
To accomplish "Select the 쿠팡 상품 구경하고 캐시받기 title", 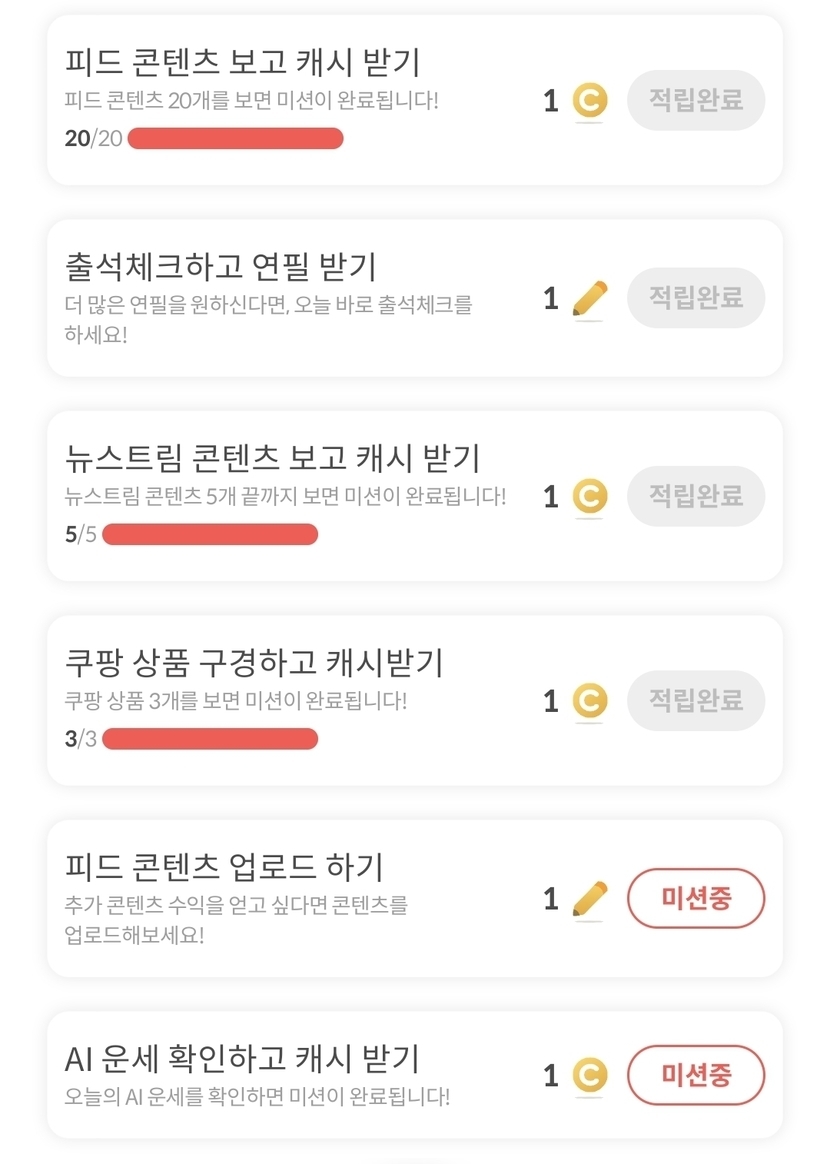I will pyautogui.click(x=254, y=662).
